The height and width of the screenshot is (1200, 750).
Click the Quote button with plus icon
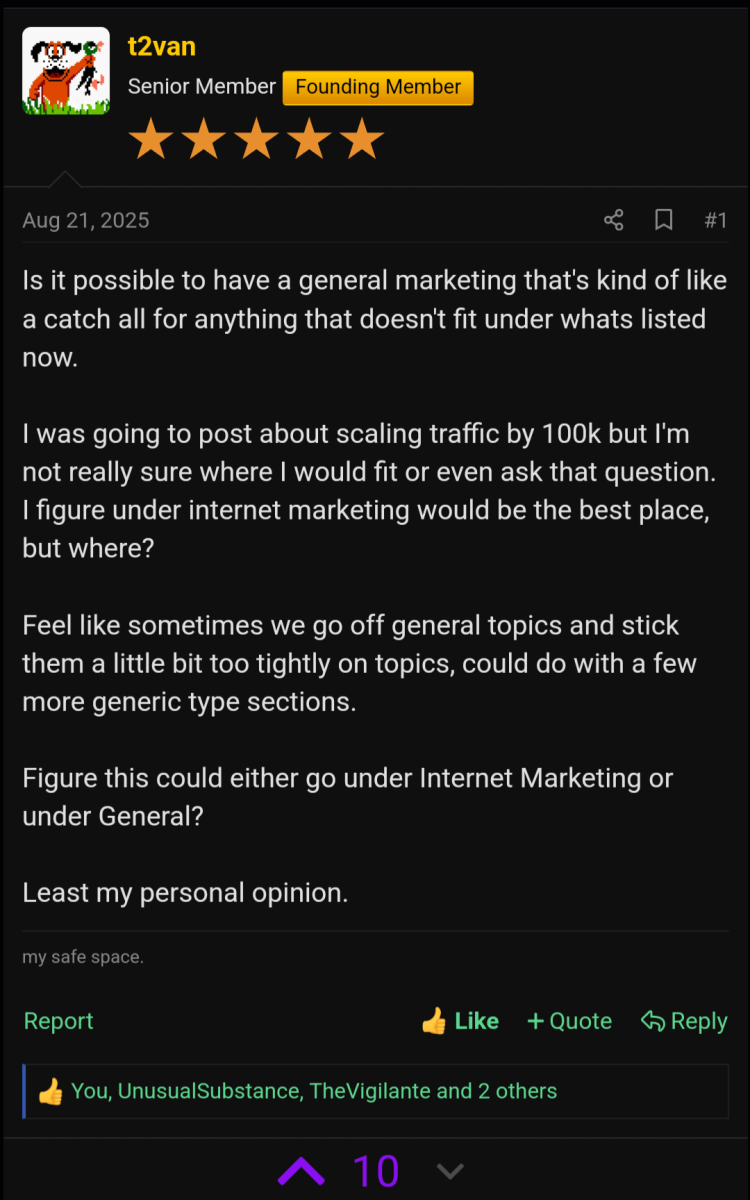569,1021
